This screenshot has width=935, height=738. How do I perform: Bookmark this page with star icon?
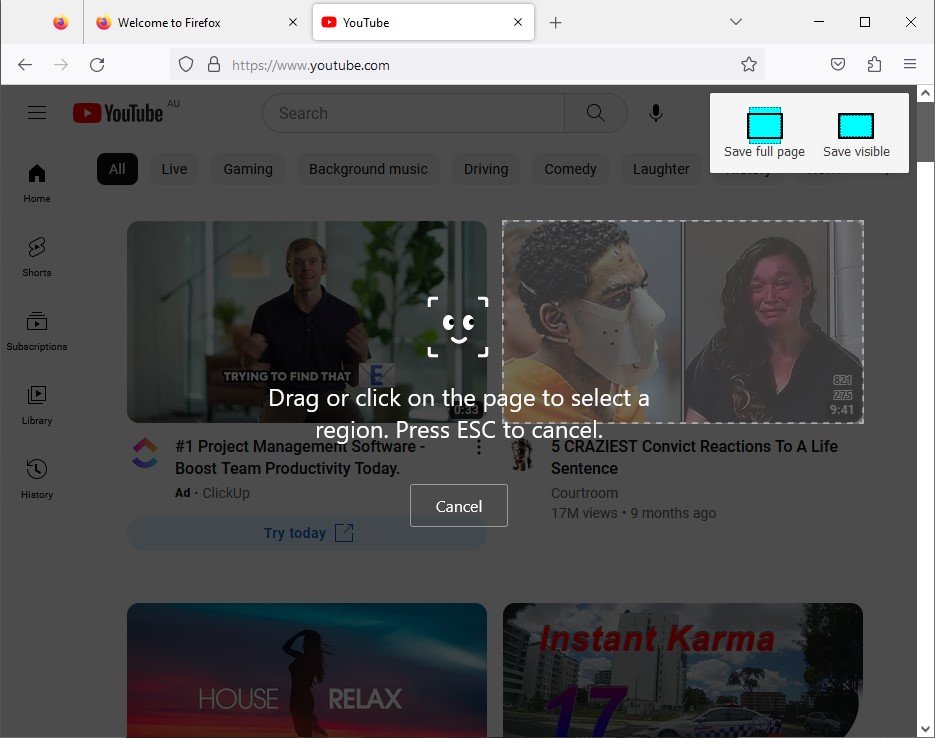749,64
